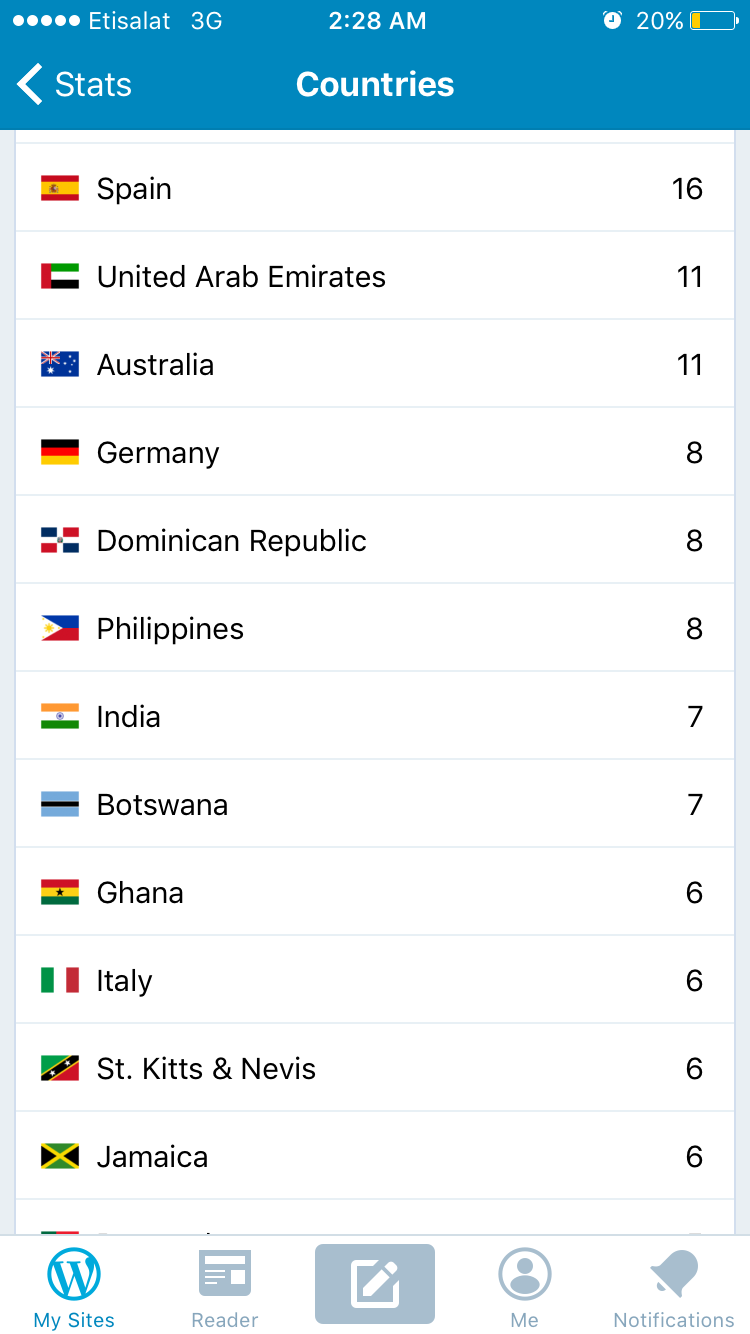Tap the back chevron to Stats

30,85
